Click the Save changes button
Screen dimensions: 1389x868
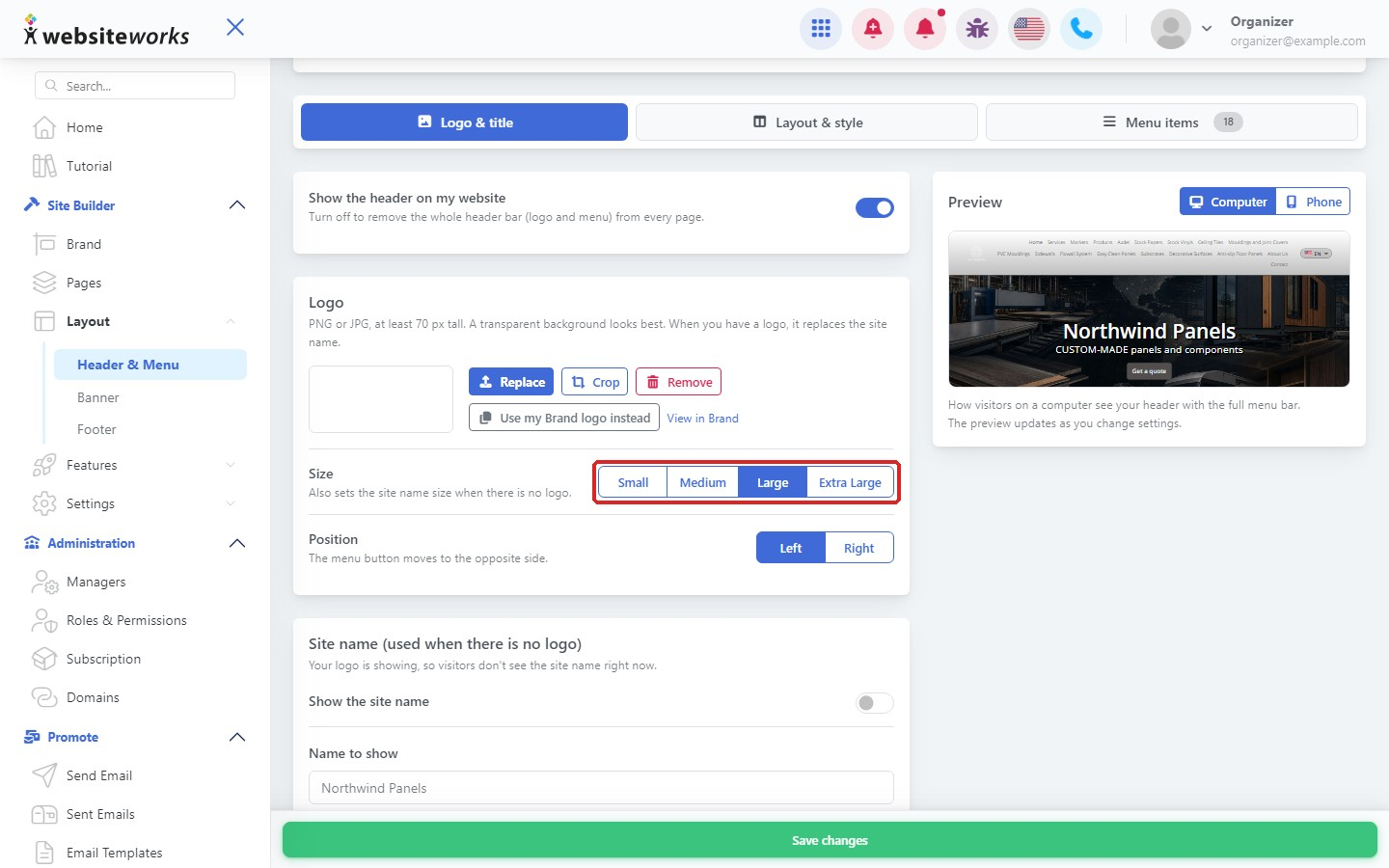coord(830,840)
